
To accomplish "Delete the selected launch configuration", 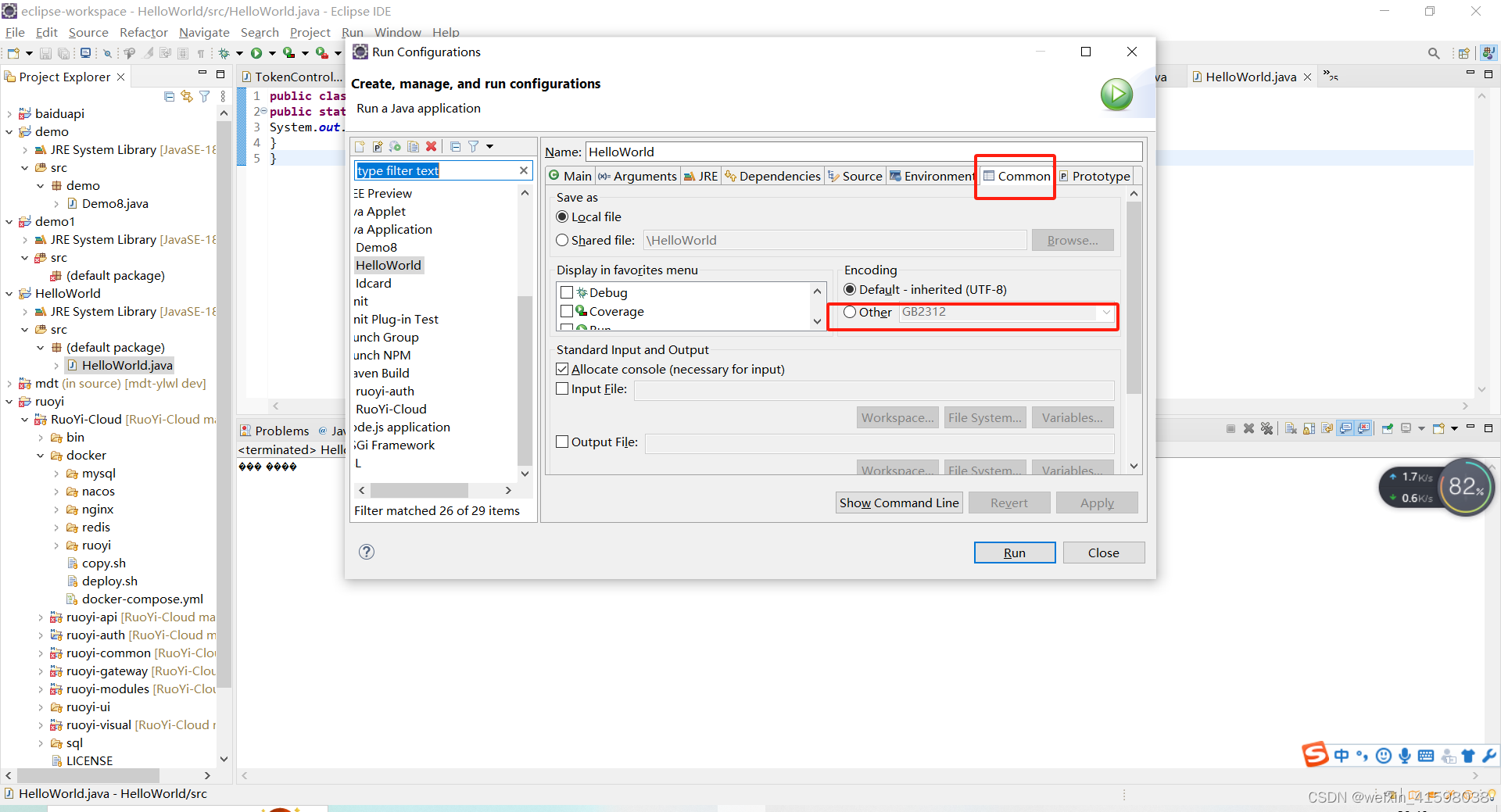I will tap(431, 147).
